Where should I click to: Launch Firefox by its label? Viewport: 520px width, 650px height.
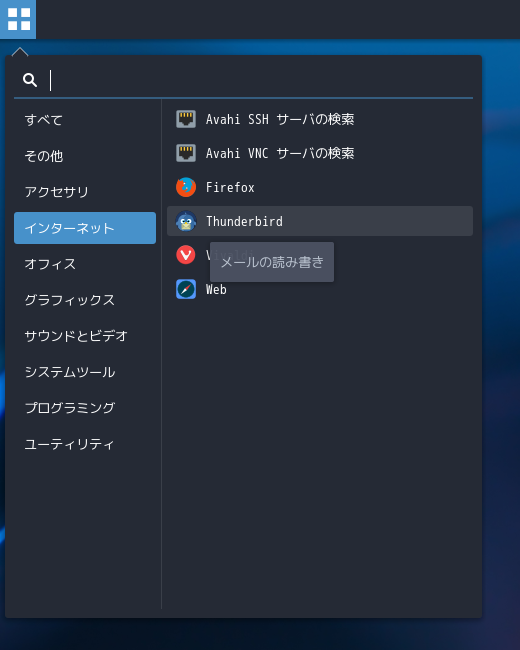pos(230,187)
